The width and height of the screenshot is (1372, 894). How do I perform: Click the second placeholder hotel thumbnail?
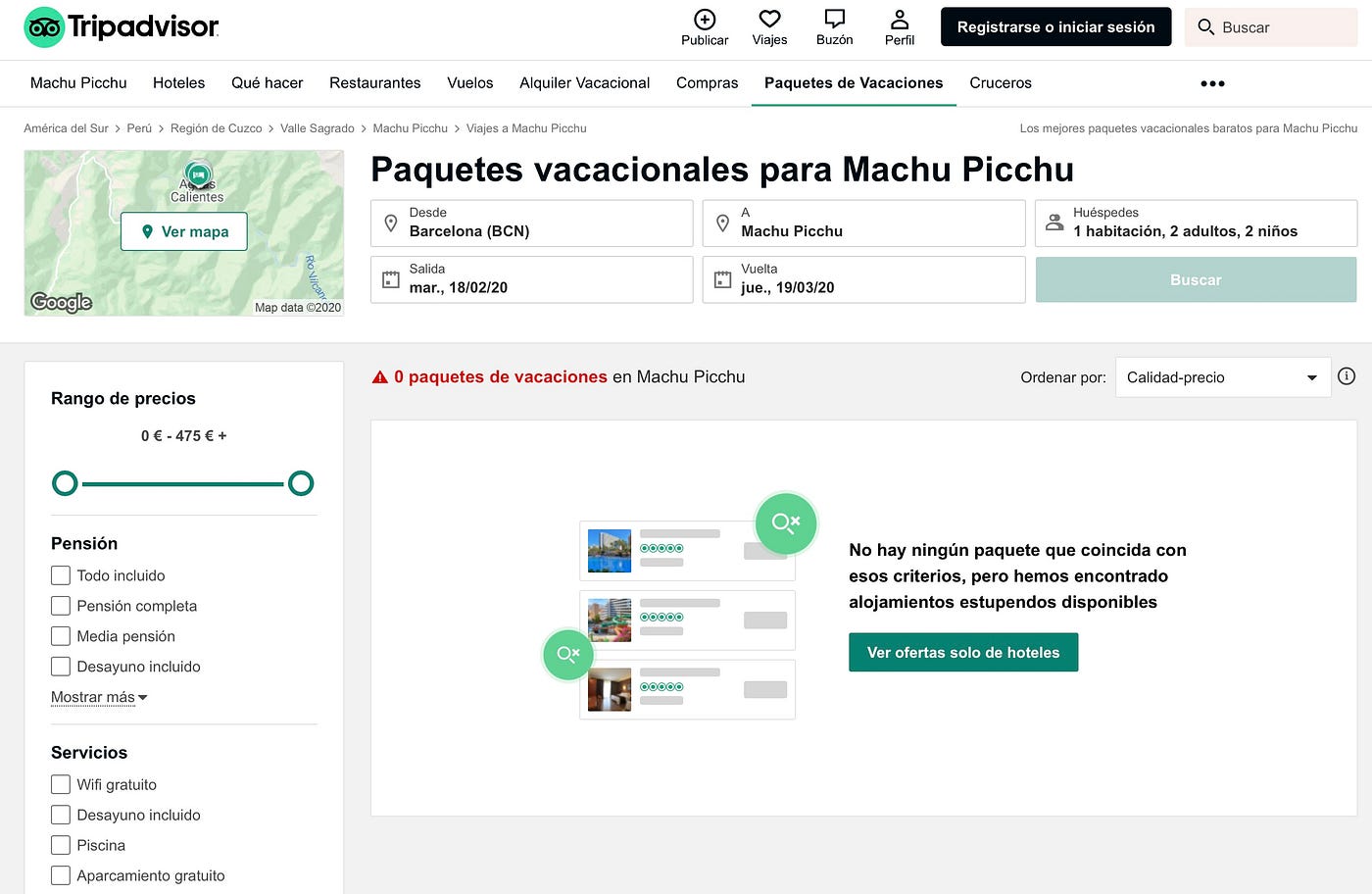coord(610,620)
